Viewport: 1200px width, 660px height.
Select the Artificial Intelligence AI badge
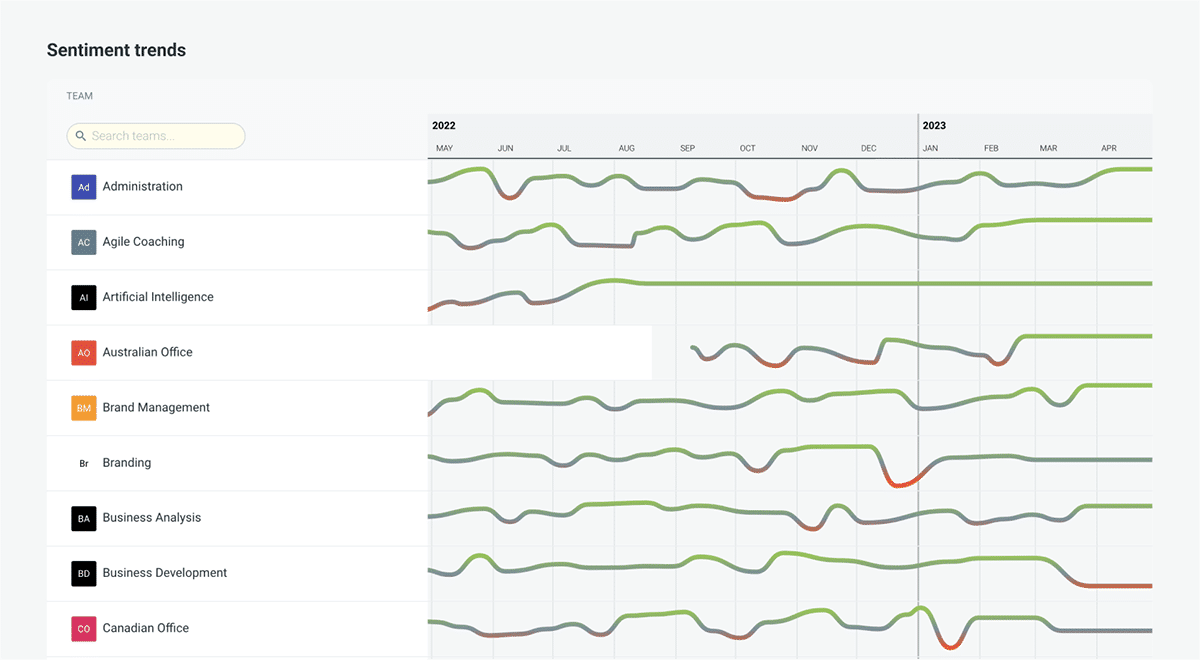pos(84,297)
